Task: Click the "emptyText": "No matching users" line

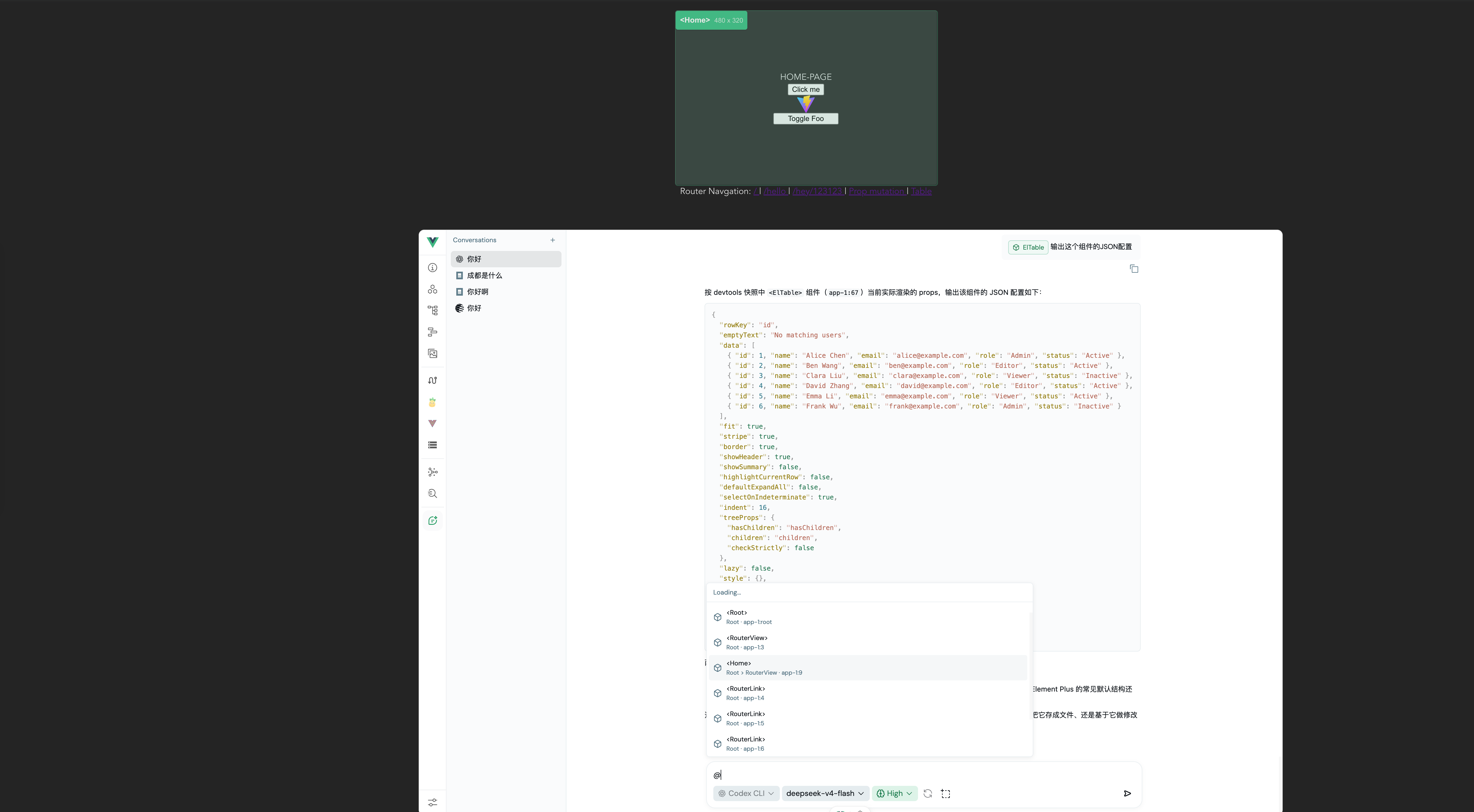Action: pyautogui.click(x=784, y=335)
